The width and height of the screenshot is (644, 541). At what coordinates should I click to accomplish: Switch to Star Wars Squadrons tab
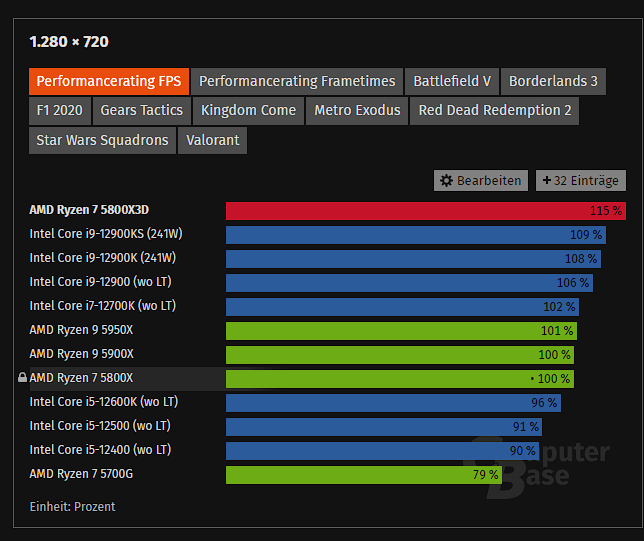click(102, 140)
